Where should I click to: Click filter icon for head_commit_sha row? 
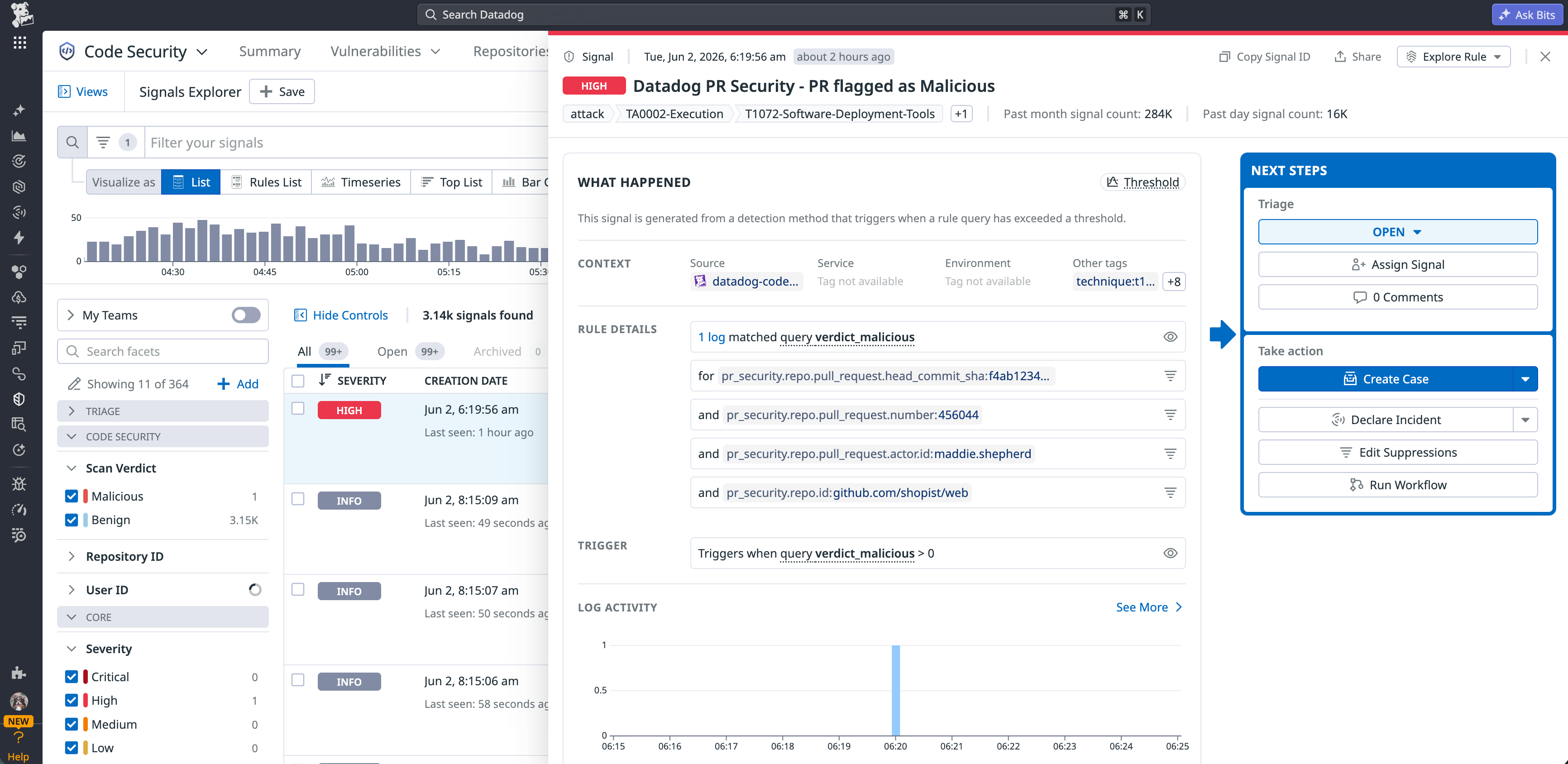point(1170,376)
